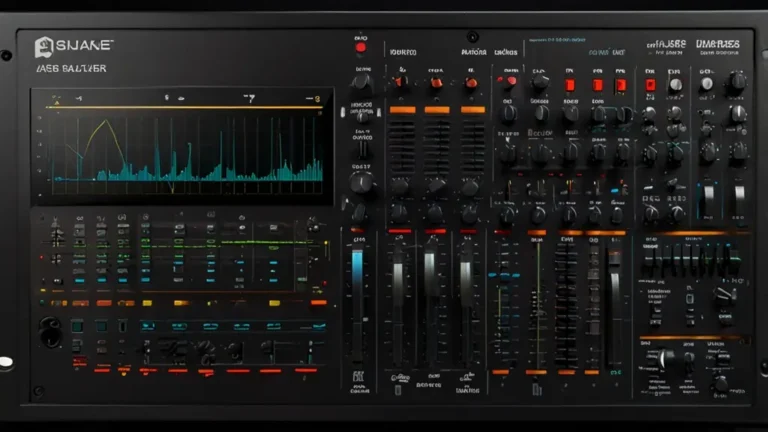Toggle the red square switch left of silver knob
The width and height of the screenshot is (768, 432).
click(649, 85)
